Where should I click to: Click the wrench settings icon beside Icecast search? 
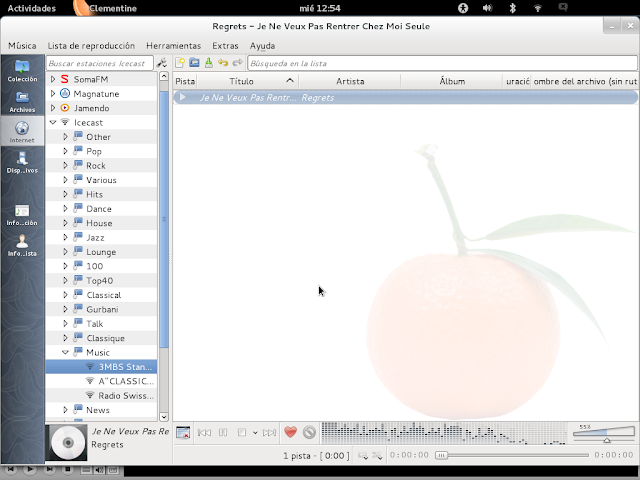point(162,63)
